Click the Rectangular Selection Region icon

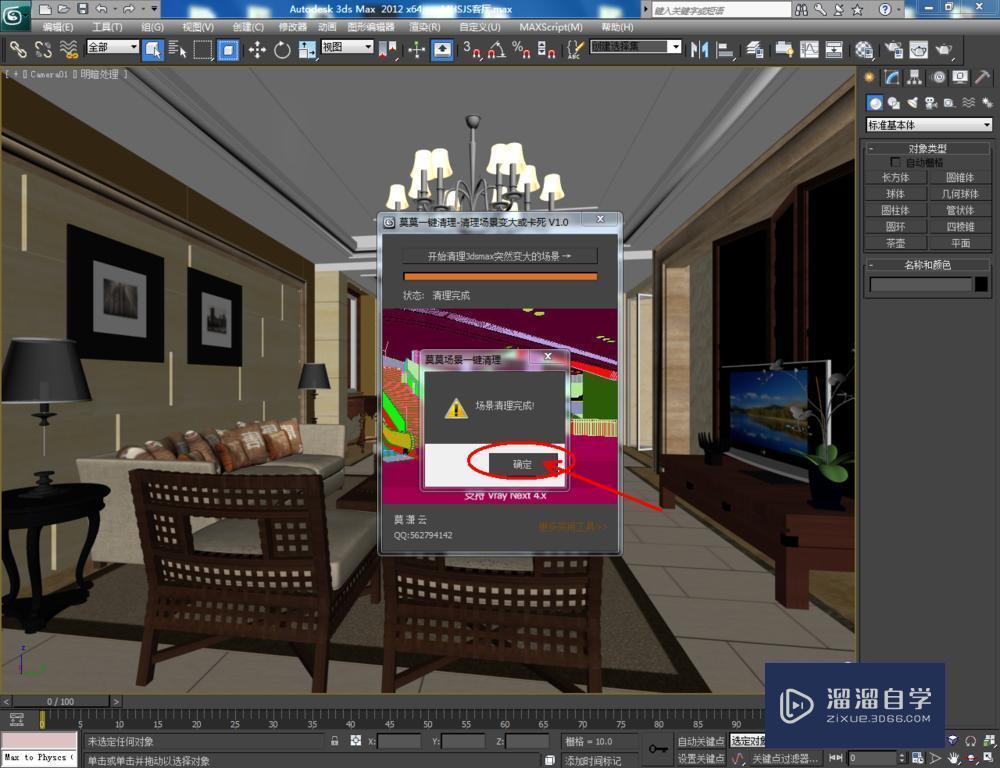coord(203,49)
